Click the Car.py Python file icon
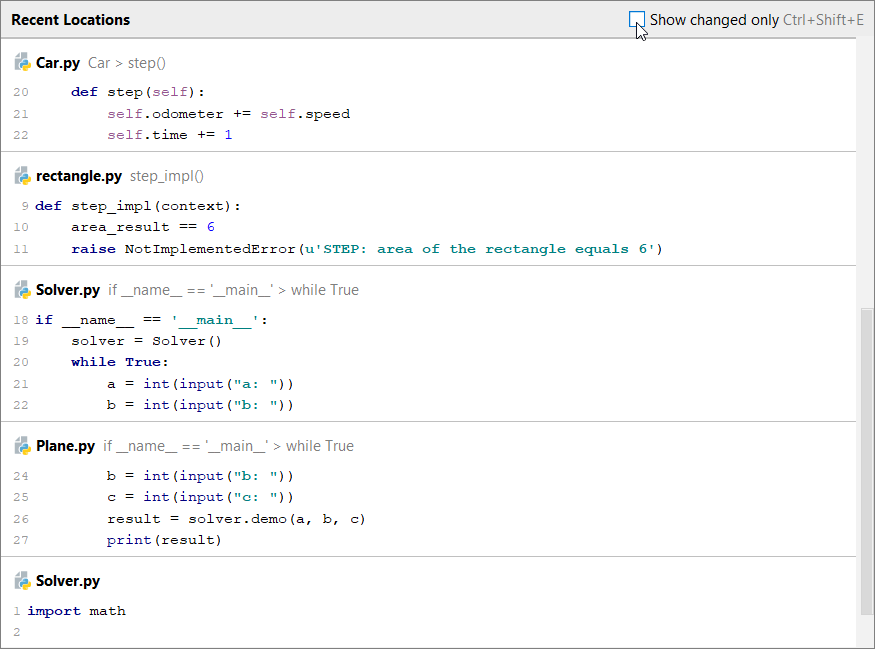This screenshot has width=875, height=649. tap(22, 63)
